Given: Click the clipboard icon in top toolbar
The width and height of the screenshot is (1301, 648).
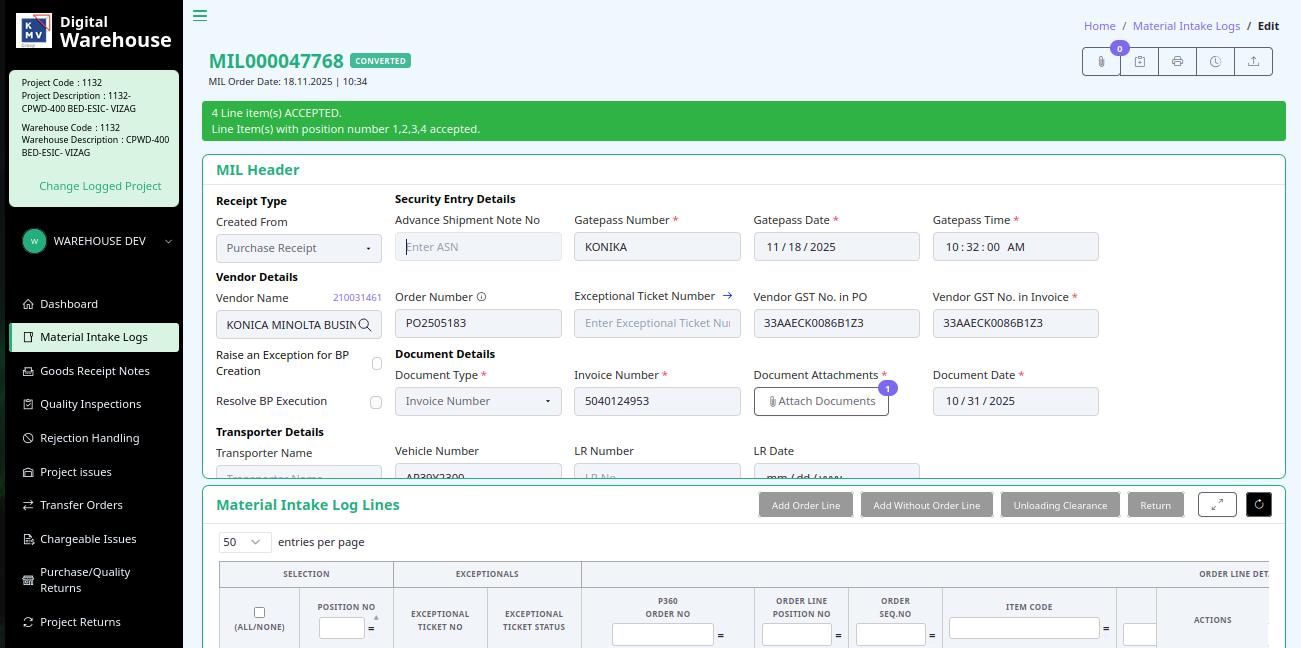Looking at the screenshot, I should [x=1139, y=62].
